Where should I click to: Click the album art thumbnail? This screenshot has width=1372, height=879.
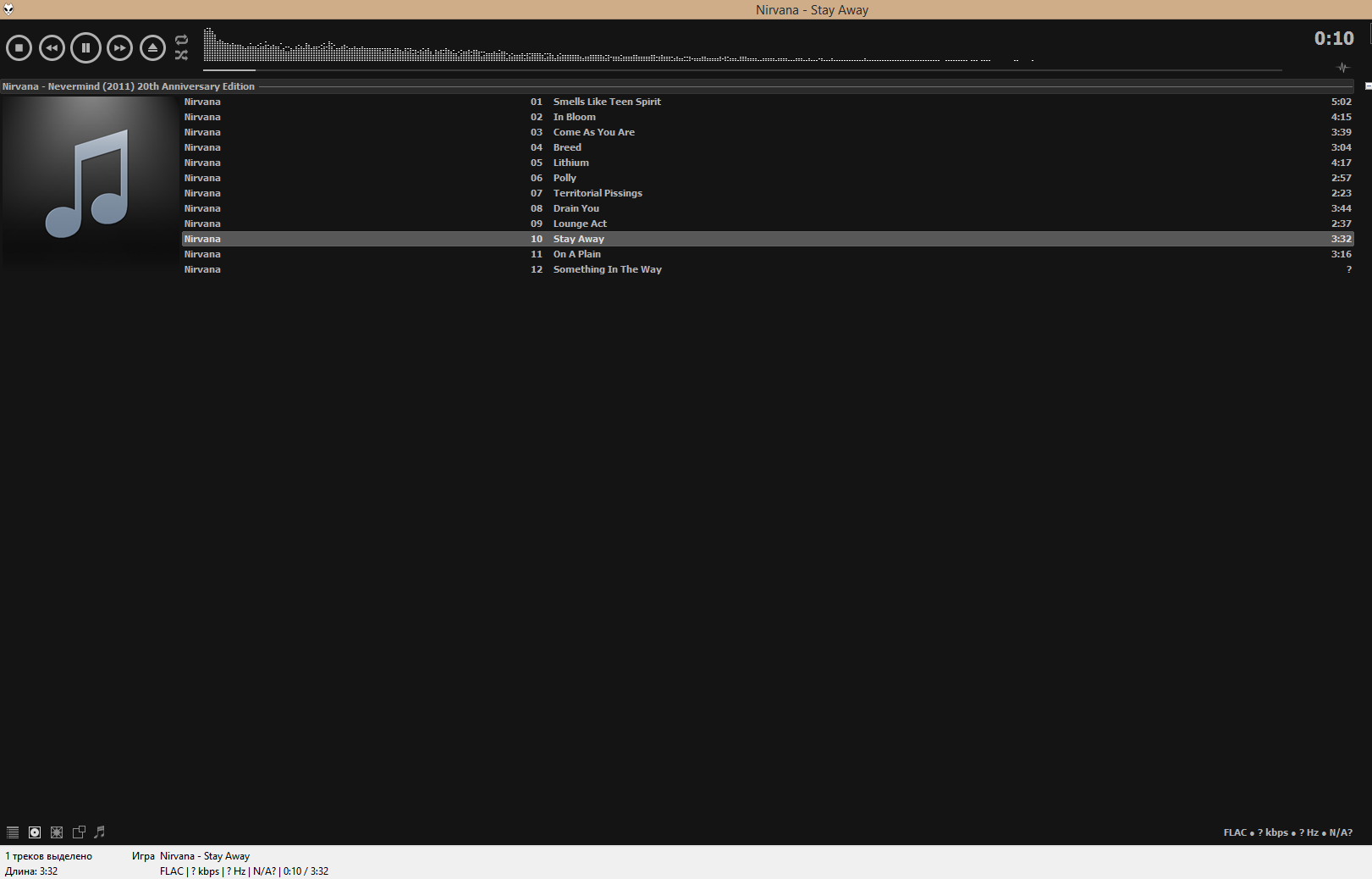pos(89,181)
